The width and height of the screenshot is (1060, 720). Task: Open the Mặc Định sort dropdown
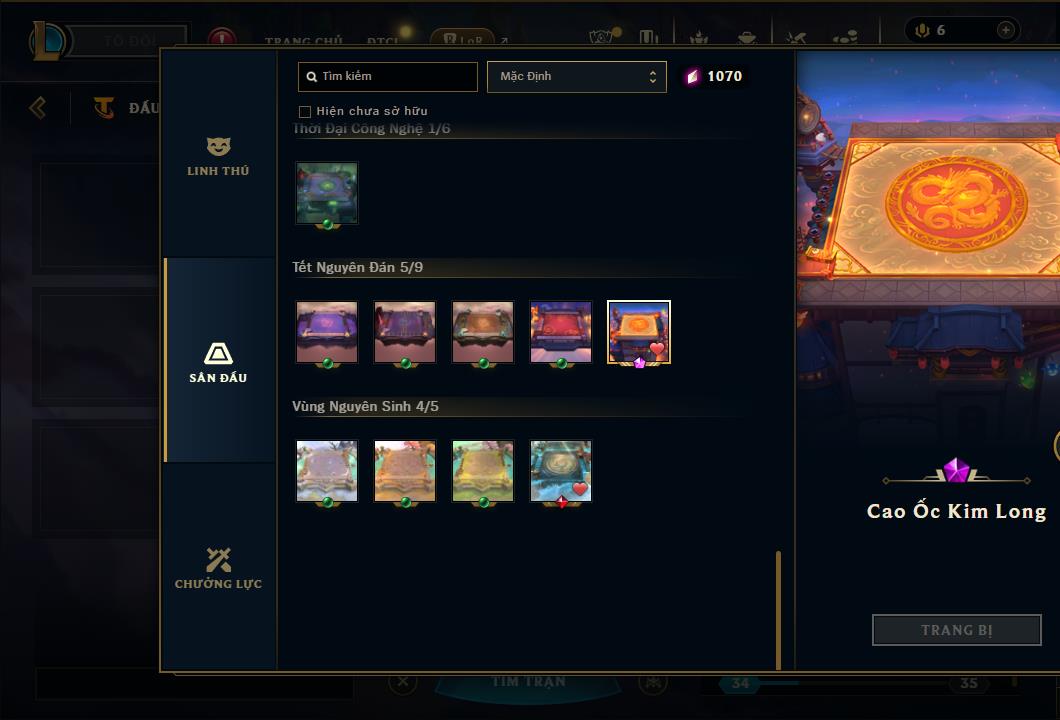pyautogui.click(x=577, y=76)
